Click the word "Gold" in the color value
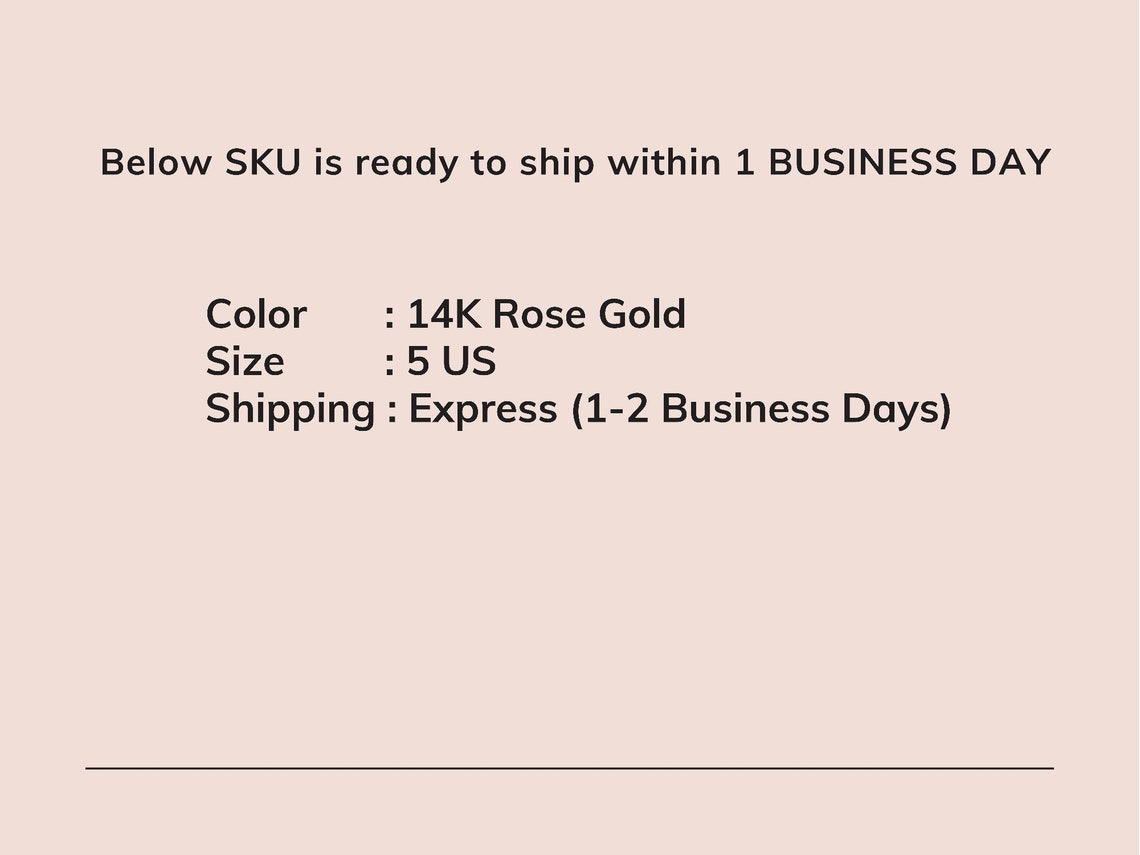 [642, 314]
